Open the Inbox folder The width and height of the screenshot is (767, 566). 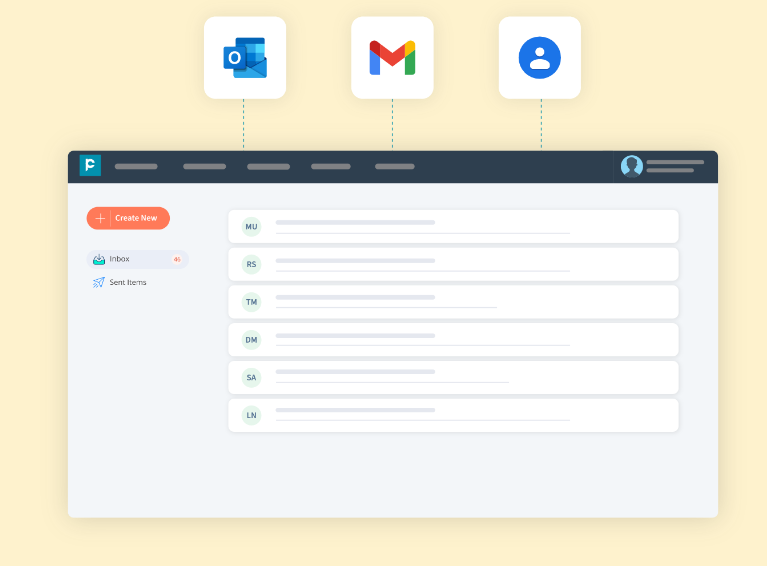pos(137,259)
